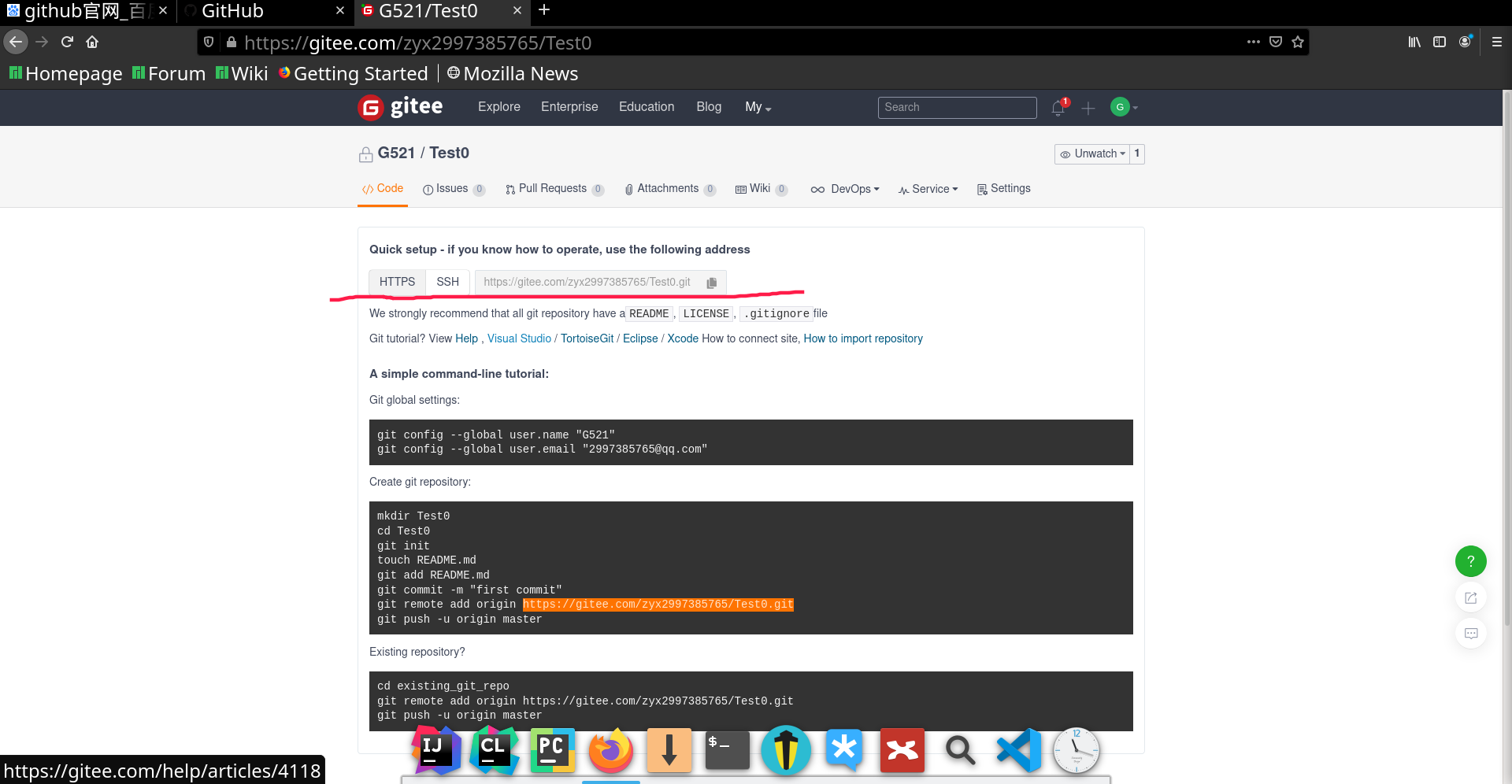Open the XMind app in the dock

(x=902, y=750)
